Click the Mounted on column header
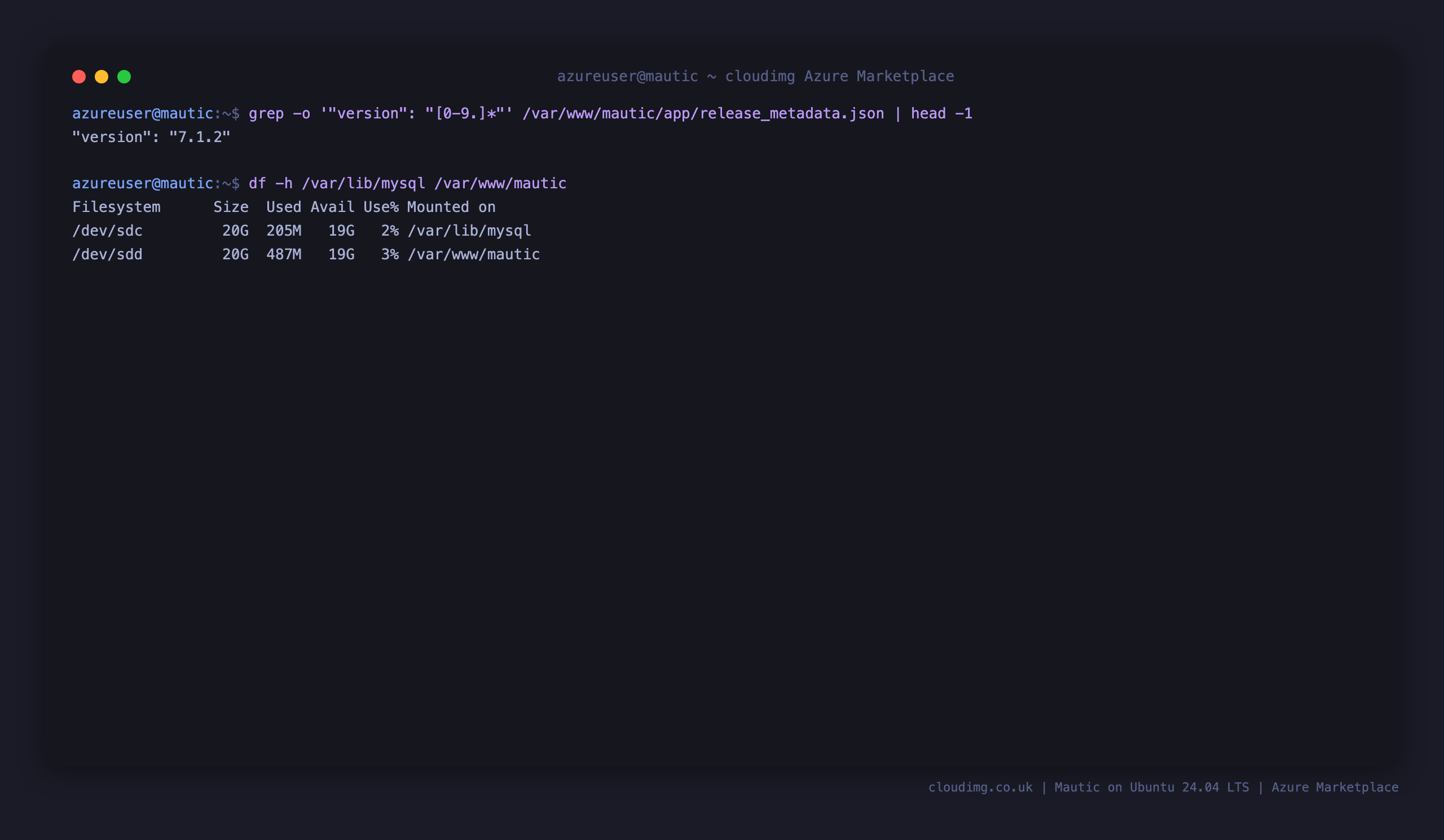Image resolution: width=1444 pixels, height=840 pixels. click(451, 207)
